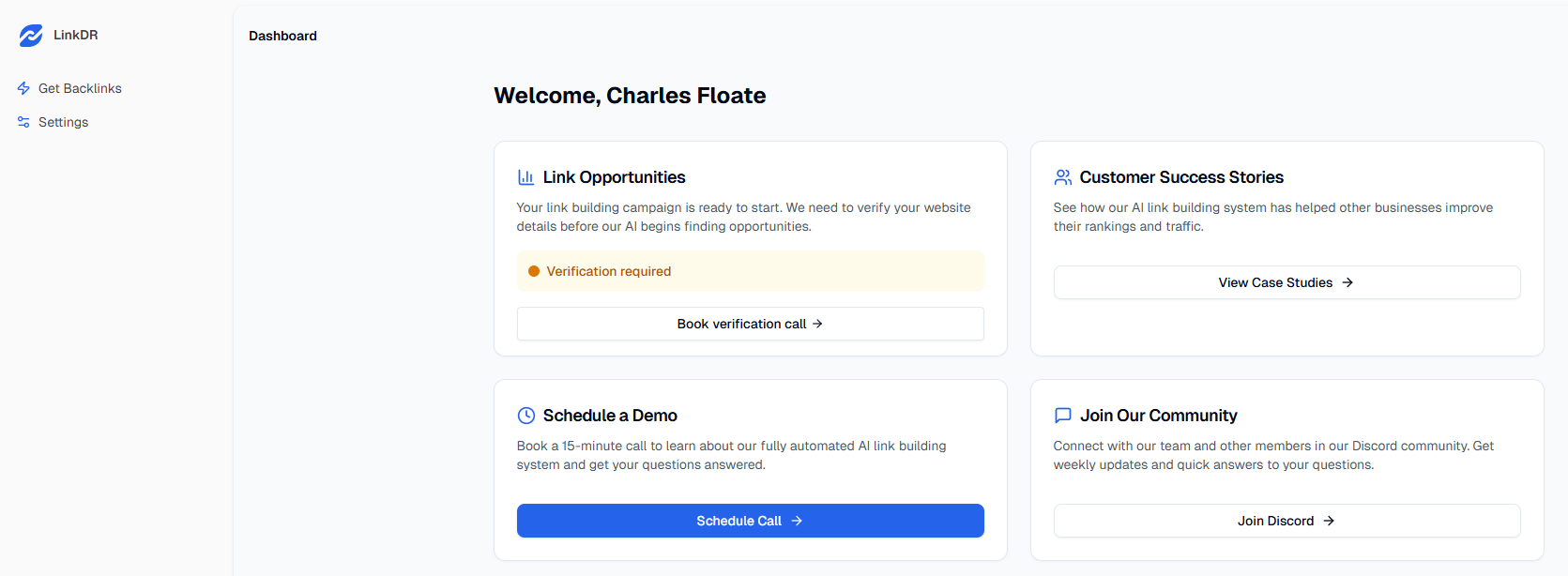Image resolution: width=1568 pixels, height=576 pixels.
Task: Click the blue Schedule Call button
Action: click(x=751, y=521)
